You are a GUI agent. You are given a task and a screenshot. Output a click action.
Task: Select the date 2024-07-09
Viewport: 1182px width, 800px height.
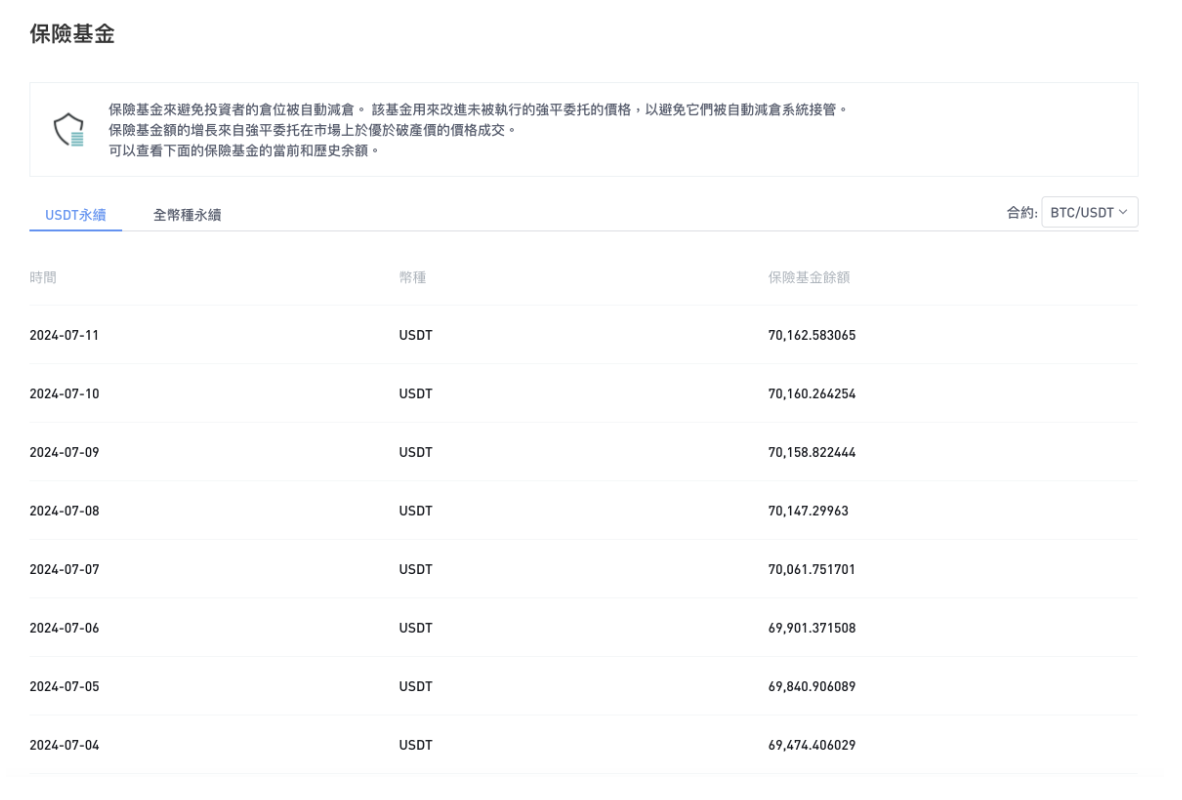[64, 452]
